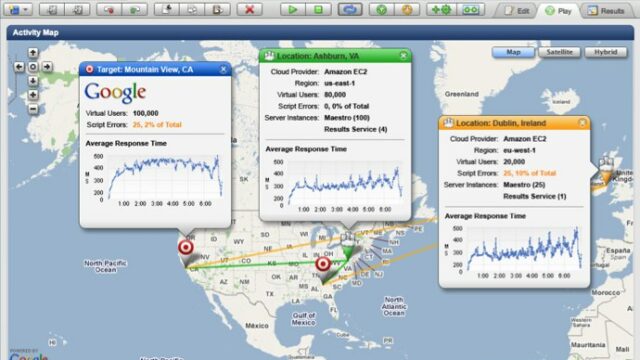Click the green globe toolbar icon

[381, 9]
